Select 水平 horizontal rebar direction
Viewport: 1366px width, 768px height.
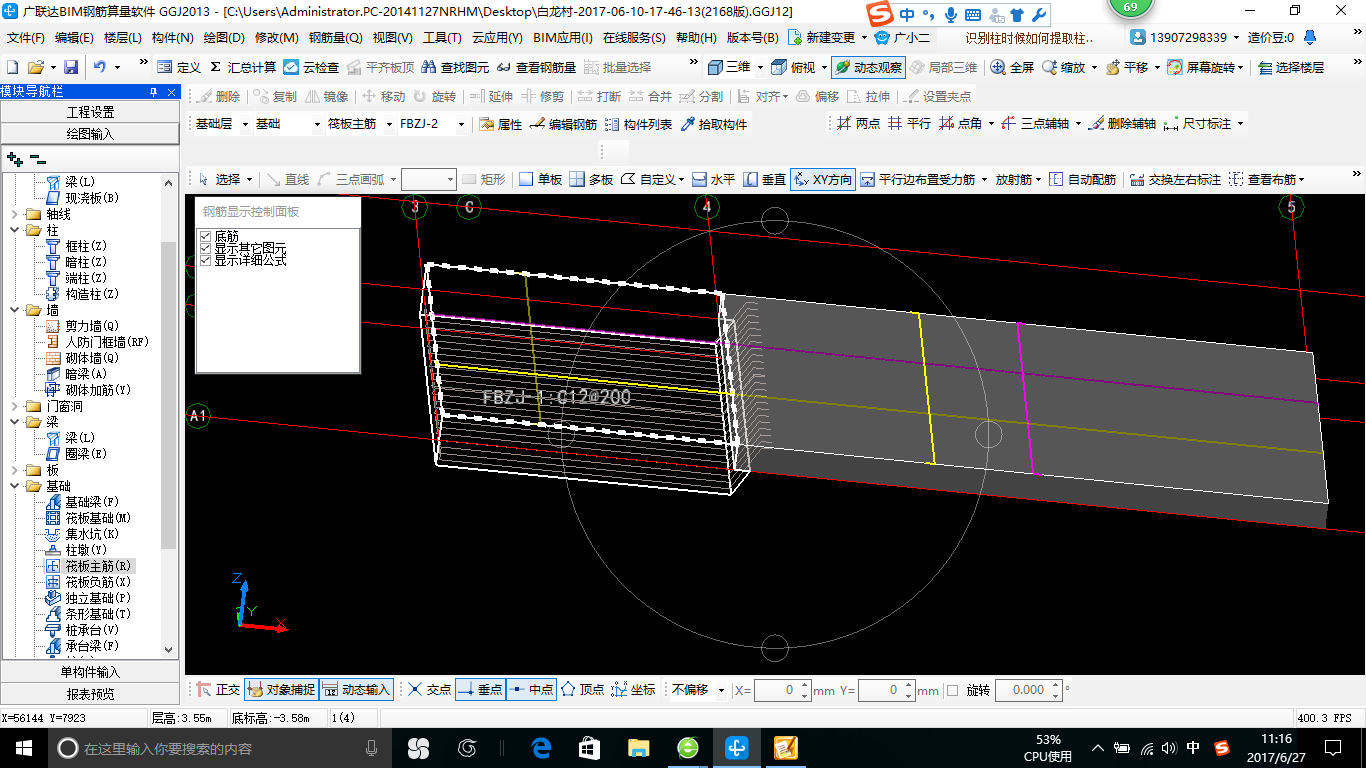tap(713, 179)
